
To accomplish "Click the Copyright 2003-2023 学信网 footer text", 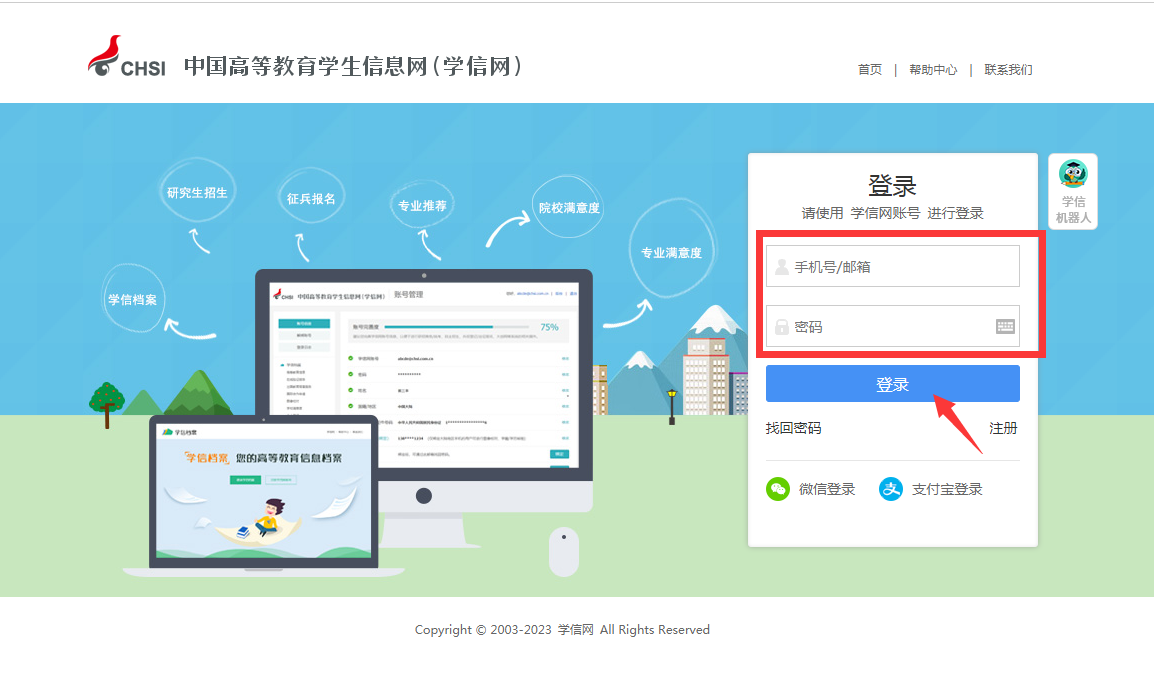I will click(x=562, y=630).
